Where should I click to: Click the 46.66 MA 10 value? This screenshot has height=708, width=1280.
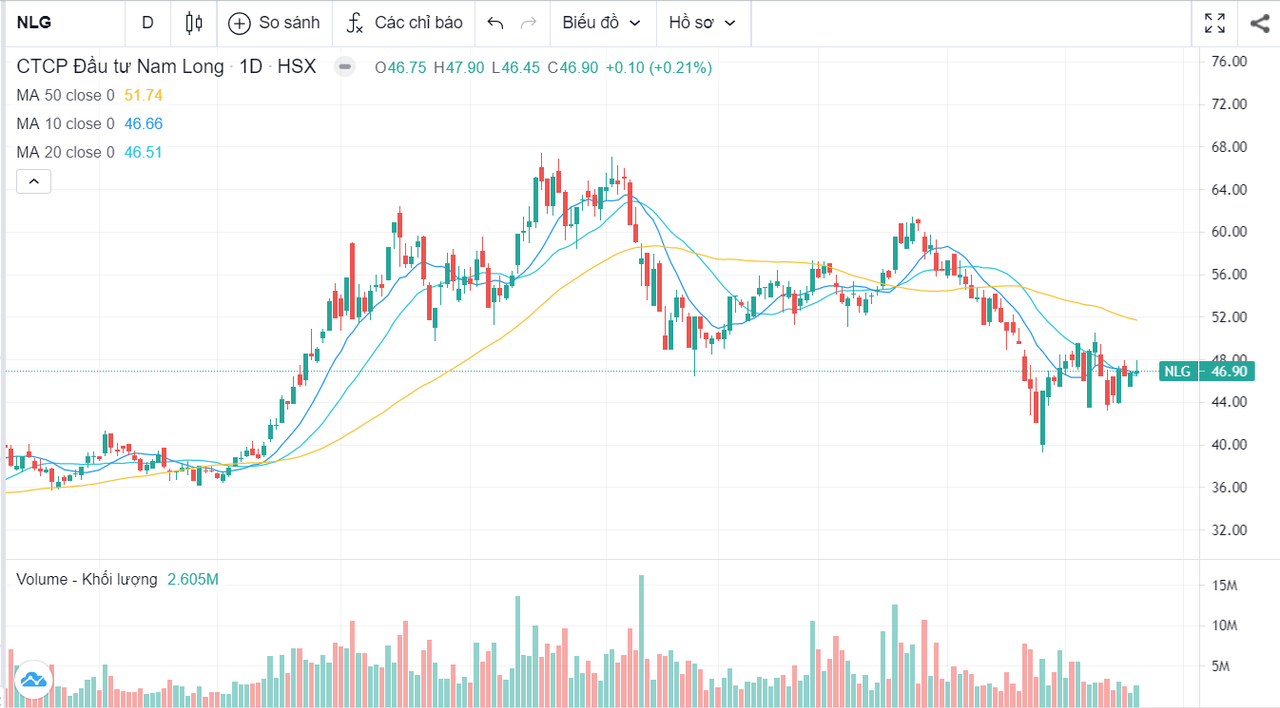click(144, 123)
